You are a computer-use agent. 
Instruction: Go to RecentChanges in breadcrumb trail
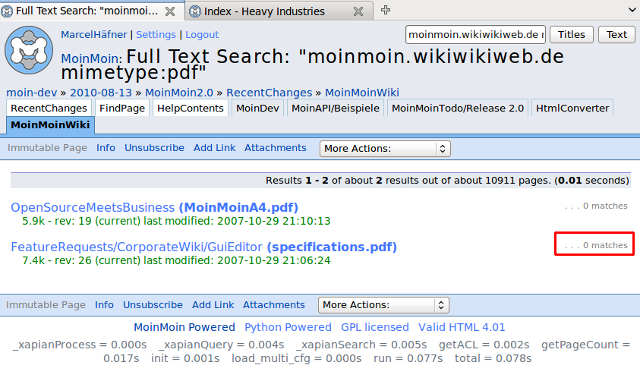(x=269, y=93)
